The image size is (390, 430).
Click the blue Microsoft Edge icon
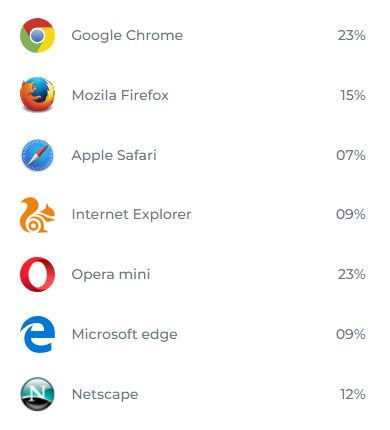37,334
